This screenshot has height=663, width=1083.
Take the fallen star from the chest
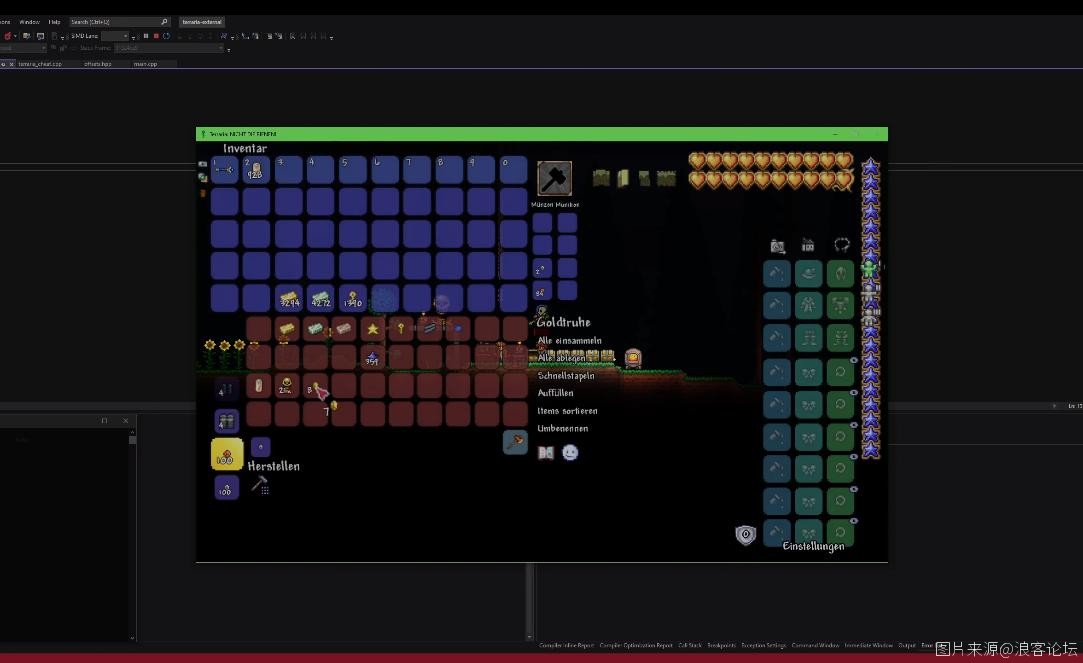tap(372, 329)
